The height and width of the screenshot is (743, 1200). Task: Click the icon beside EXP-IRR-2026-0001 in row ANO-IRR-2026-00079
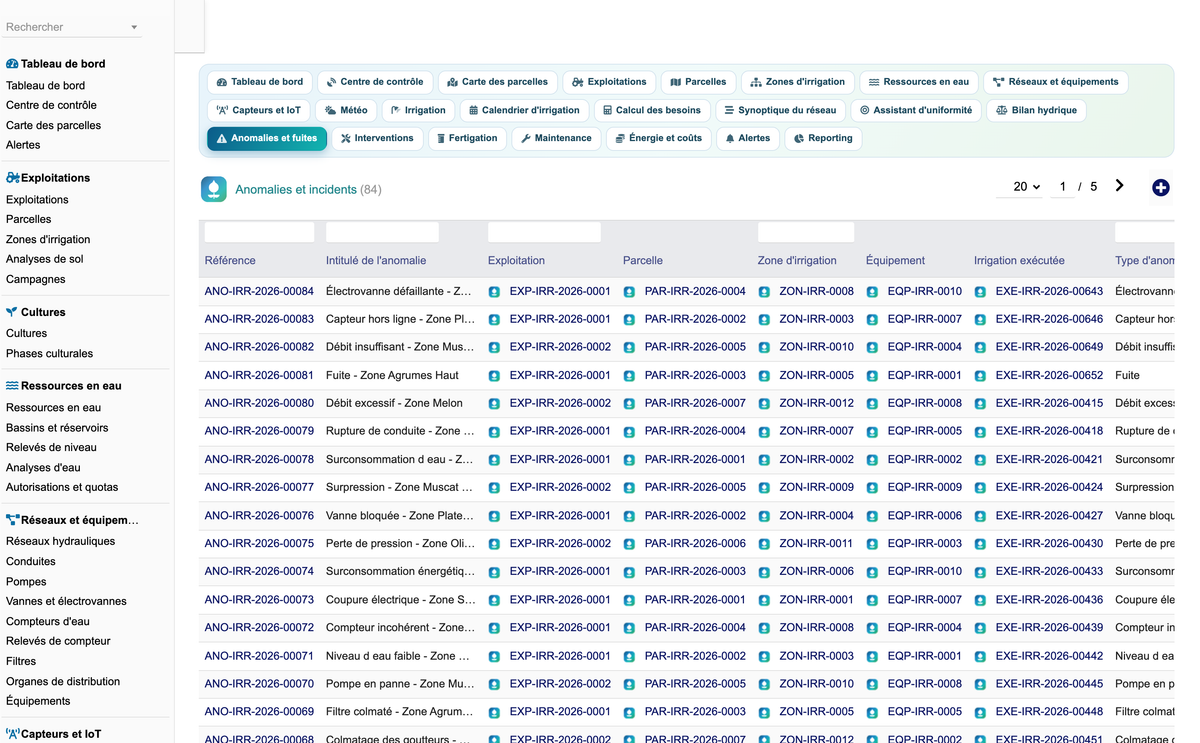[x=494, y=432]
